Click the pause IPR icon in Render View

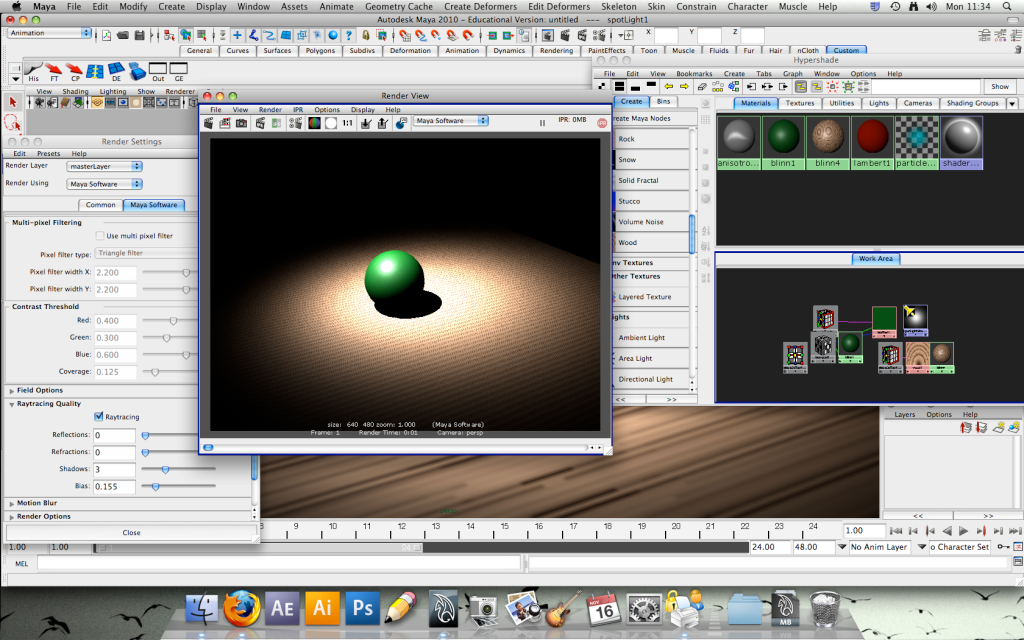(x=542, y=123)
